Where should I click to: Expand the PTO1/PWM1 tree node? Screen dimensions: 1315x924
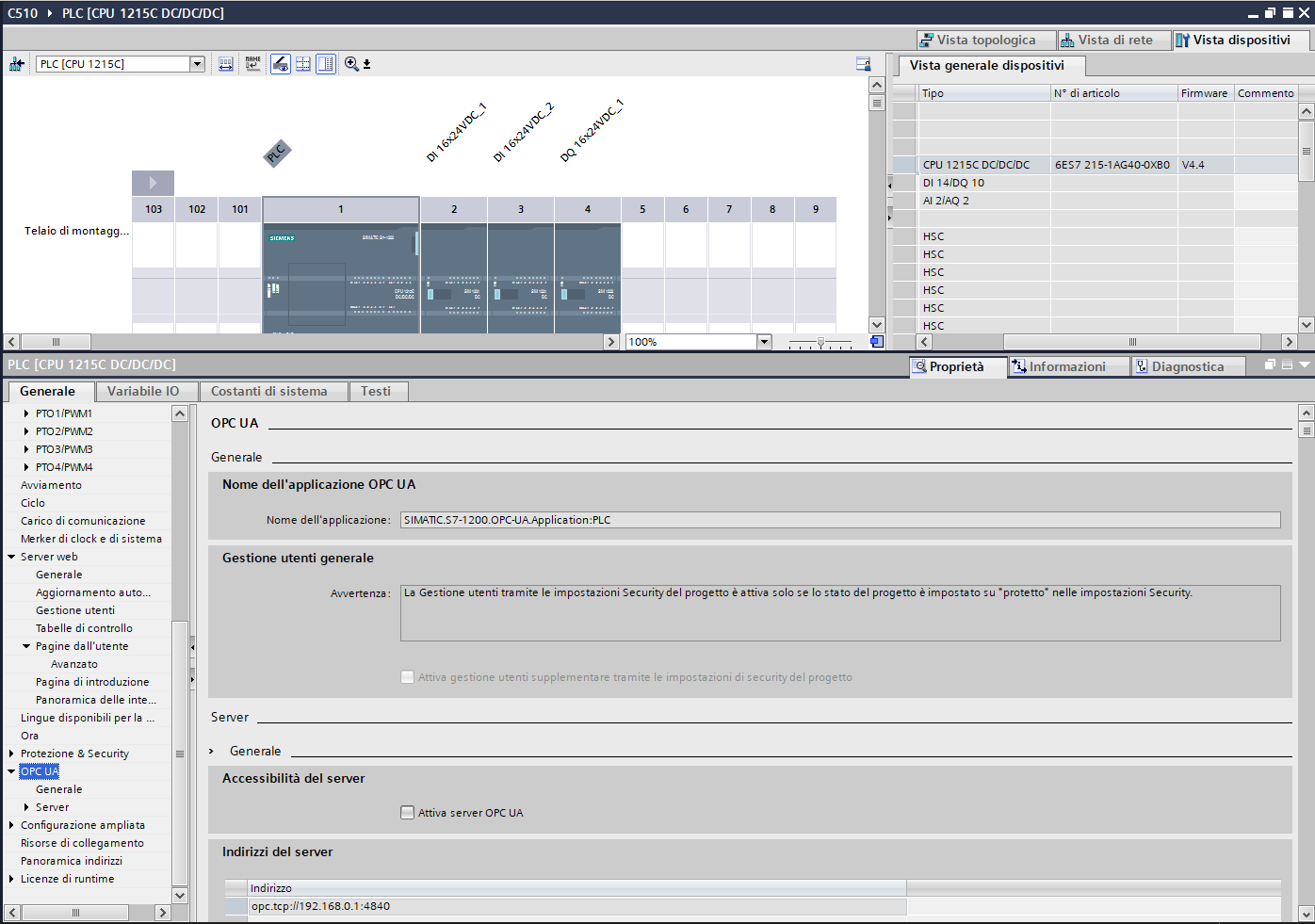tap(26, 413)
